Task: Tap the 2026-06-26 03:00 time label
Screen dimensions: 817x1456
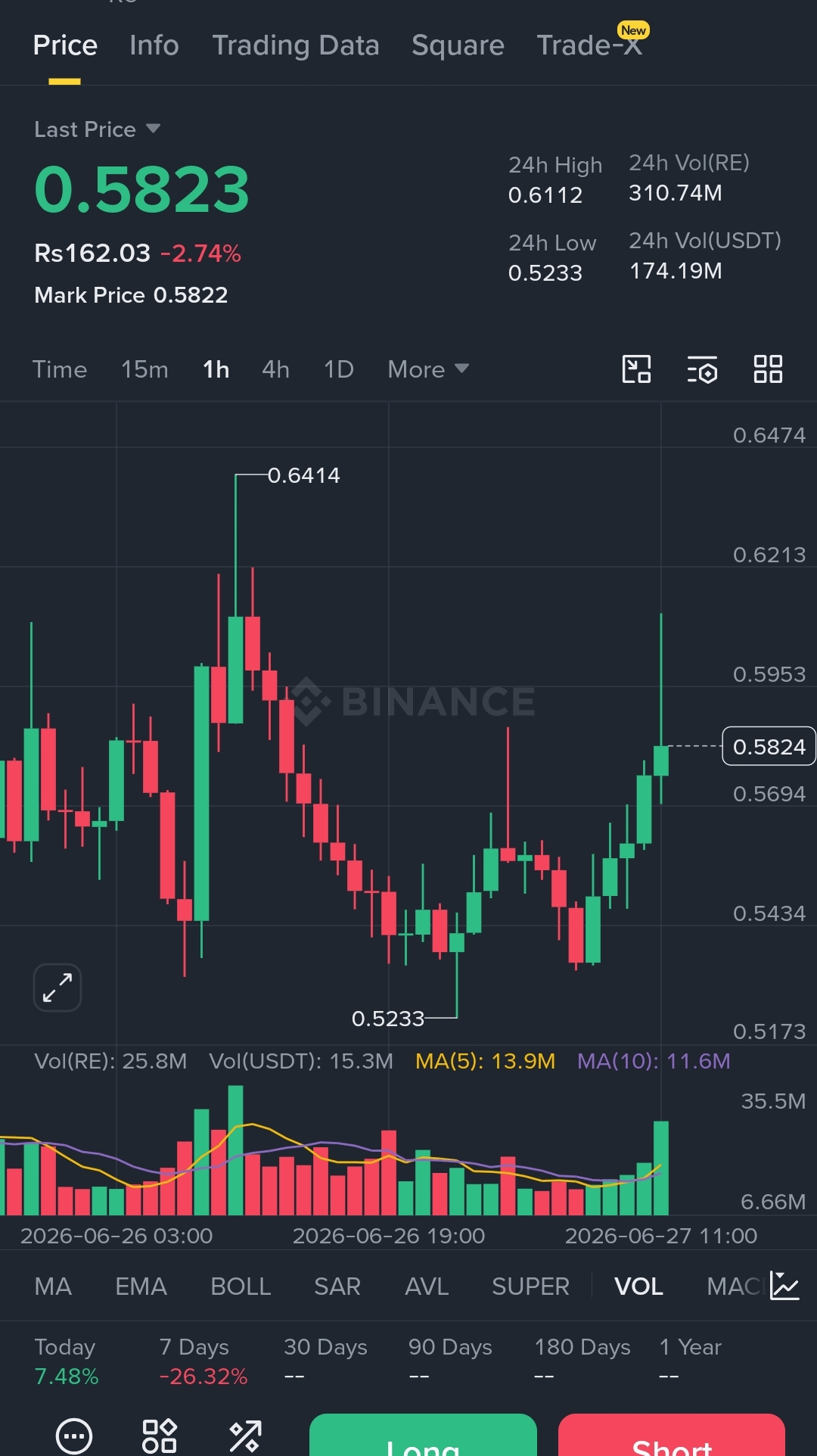Action: click(x=116, y=1236)
